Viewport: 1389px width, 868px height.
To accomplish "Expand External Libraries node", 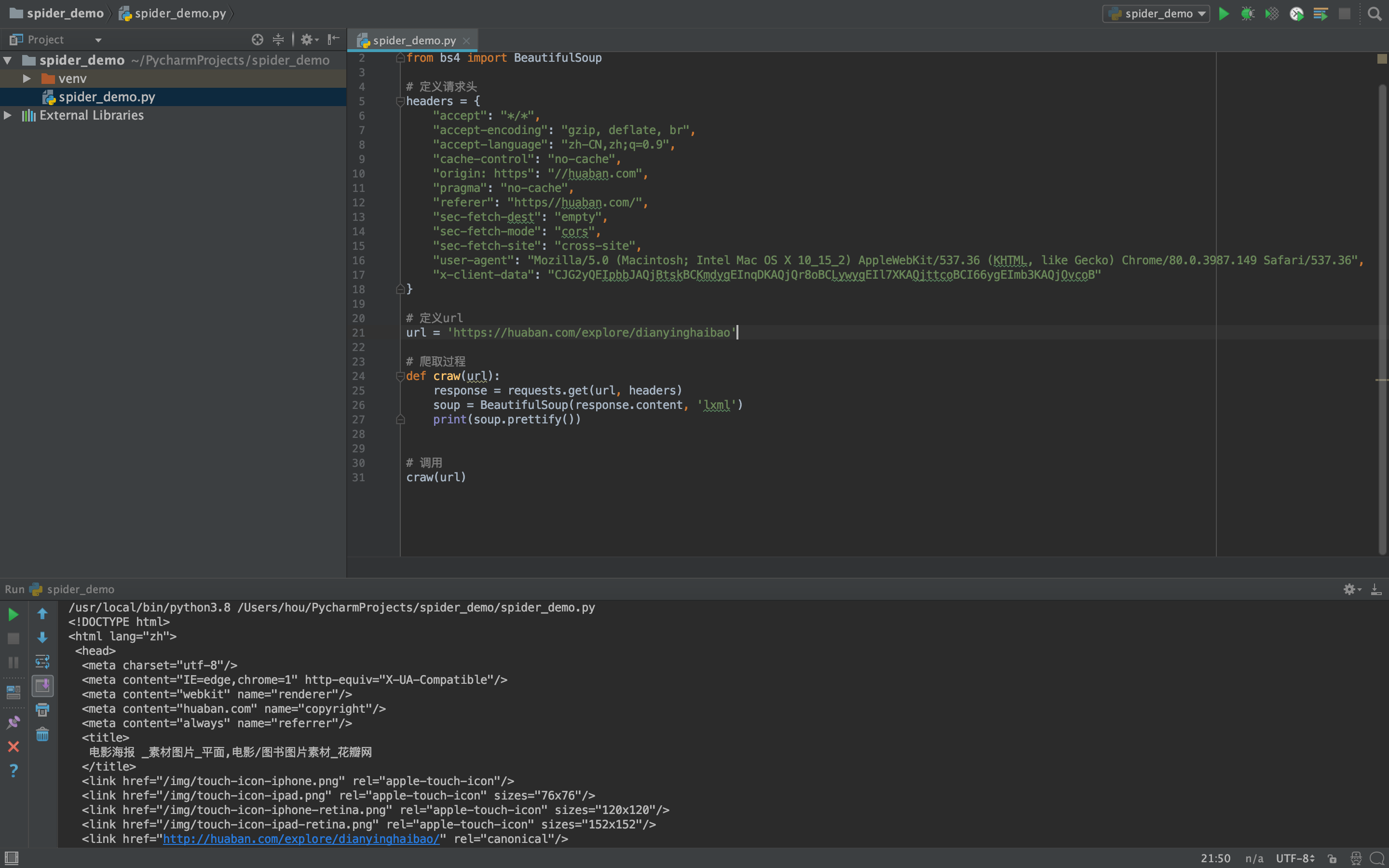I will (8, 115).
